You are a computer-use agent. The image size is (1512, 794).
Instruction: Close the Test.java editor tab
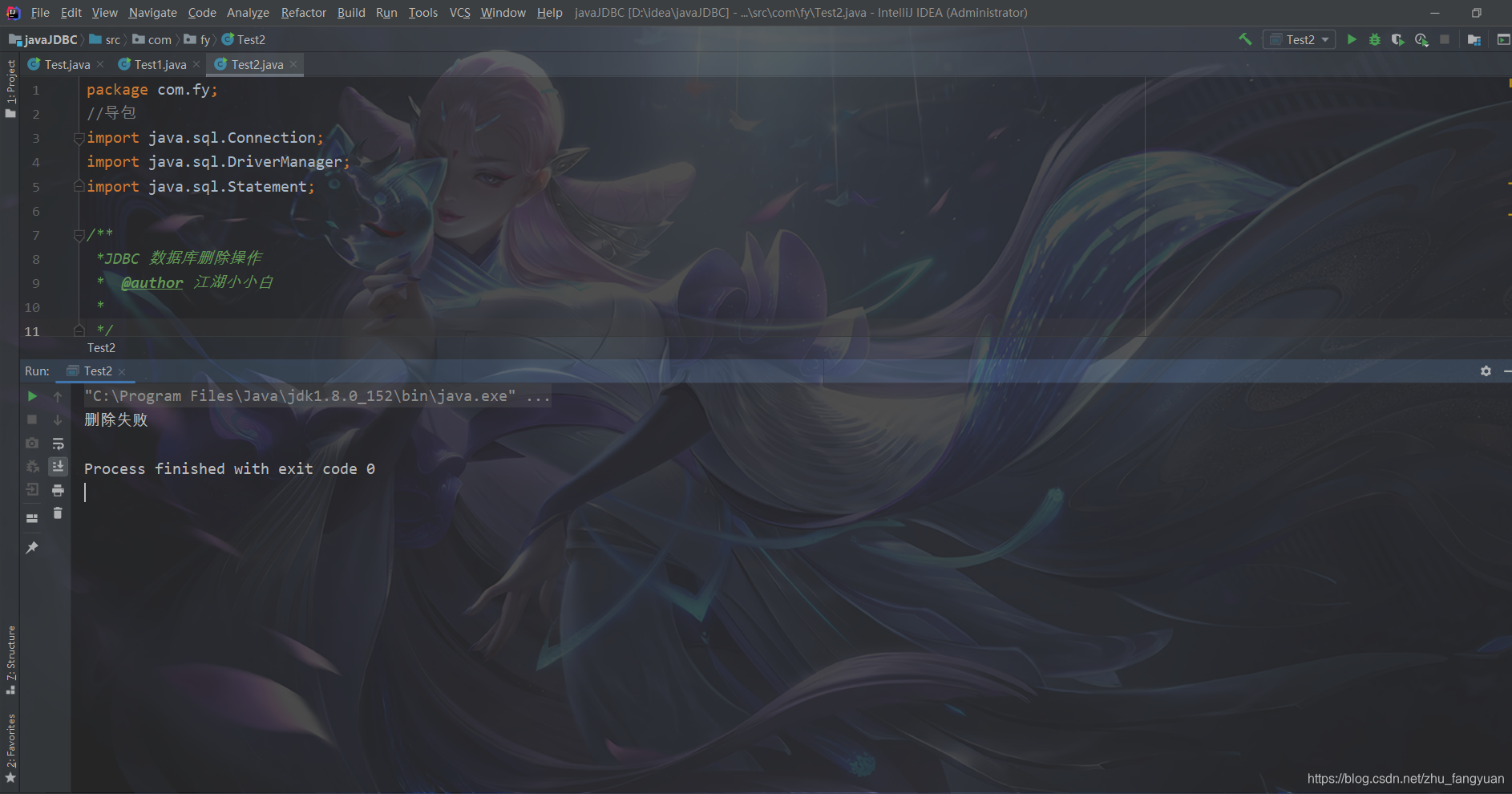100,64
